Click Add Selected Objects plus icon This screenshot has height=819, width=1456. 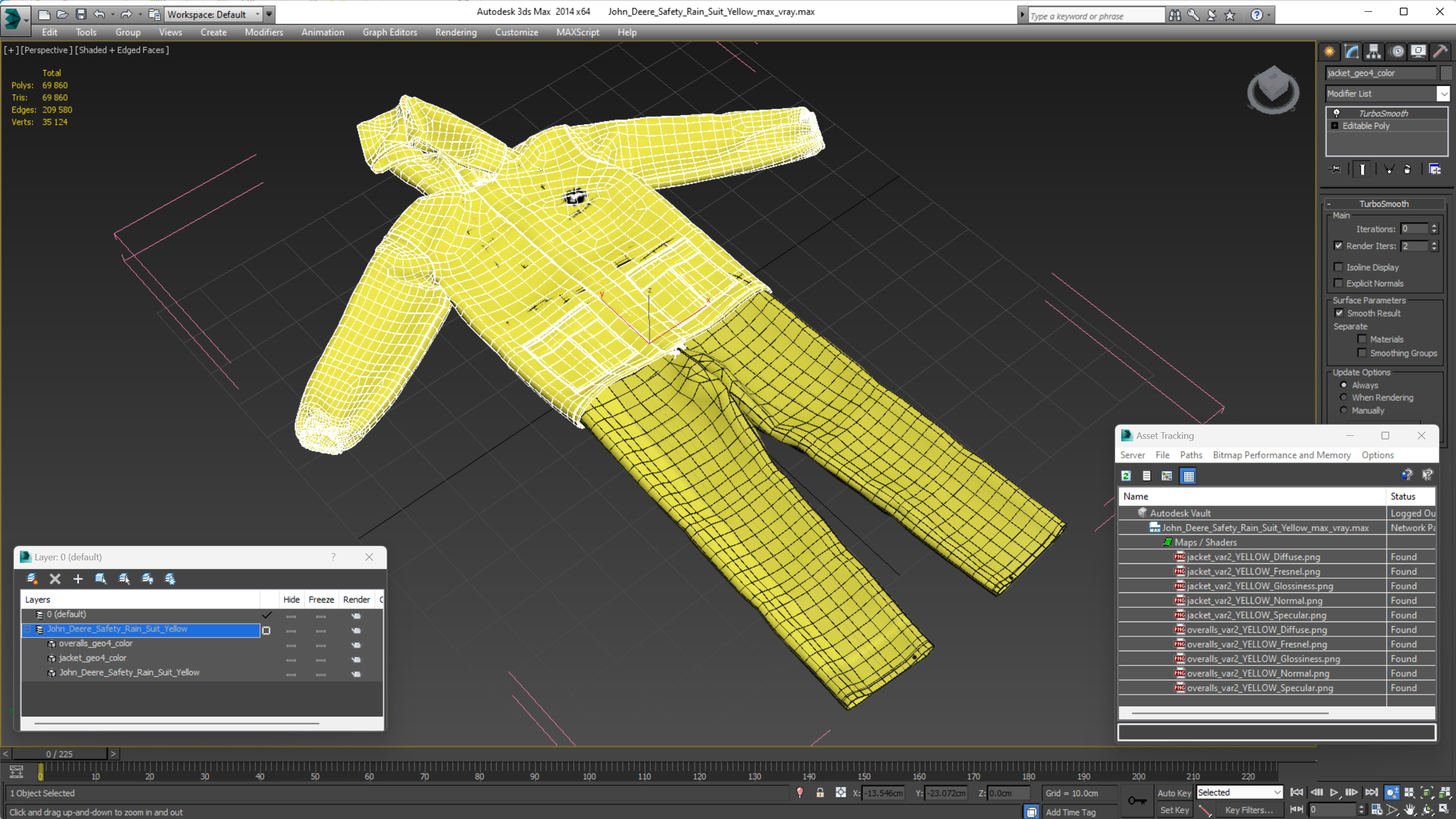coord(78,578)
